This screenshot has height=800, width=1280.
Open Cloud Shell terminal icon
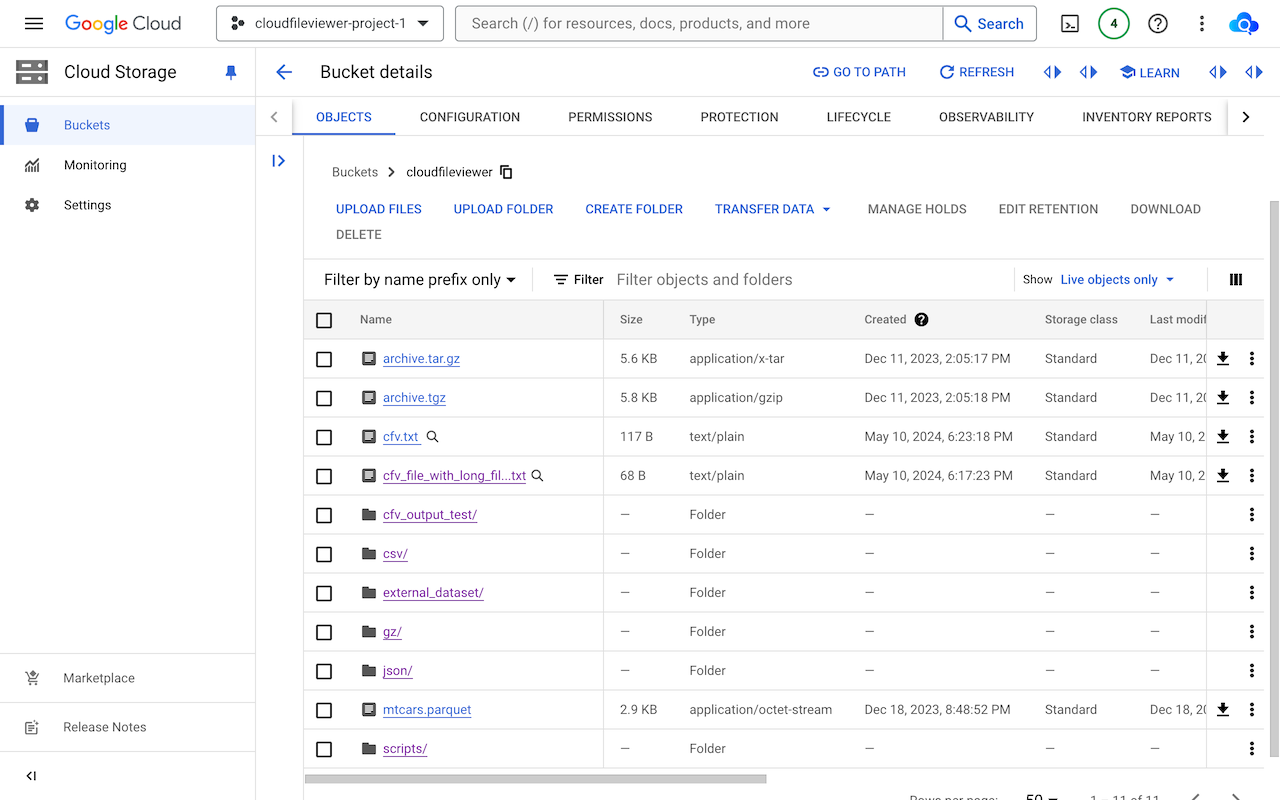1070,24
